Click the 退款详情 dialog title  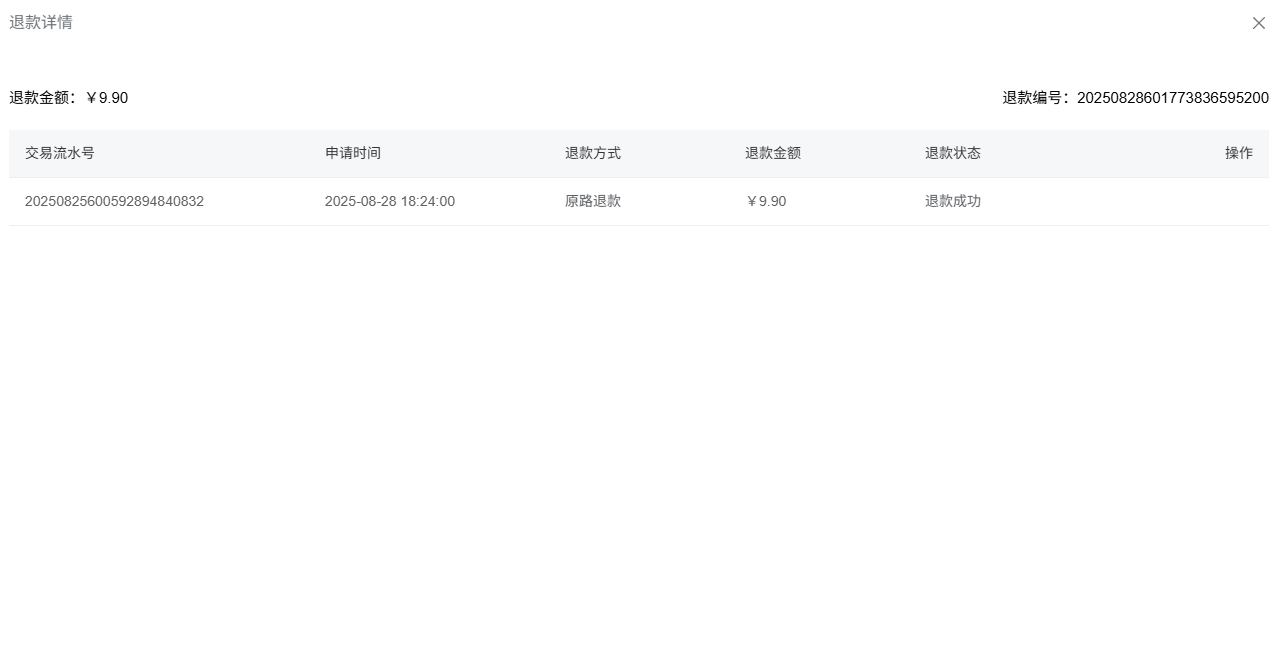(41, 22)
